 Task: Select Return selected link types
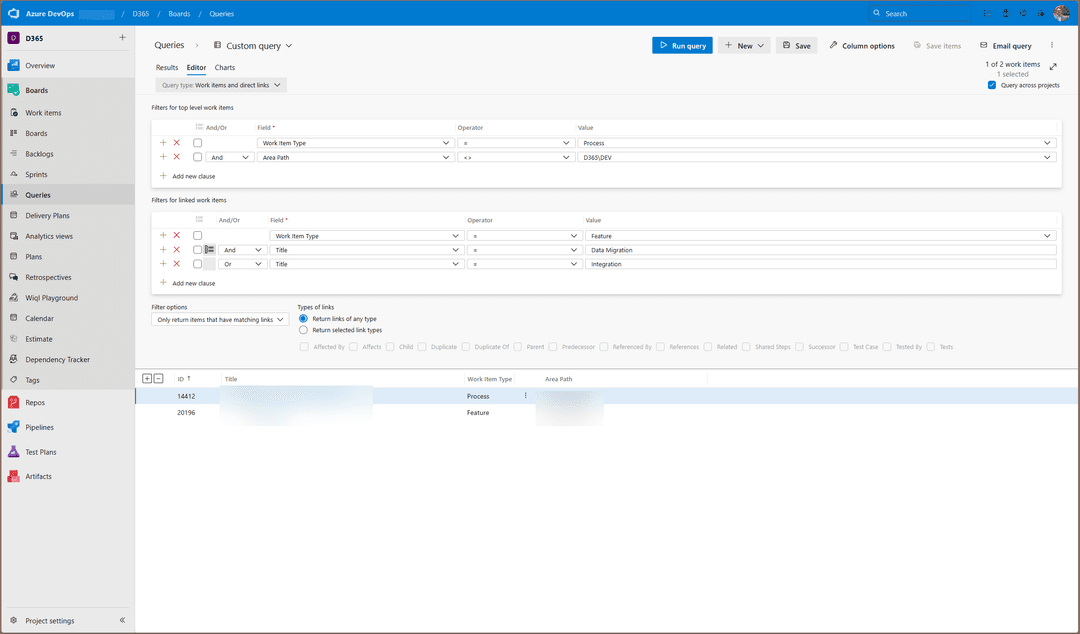303,330
